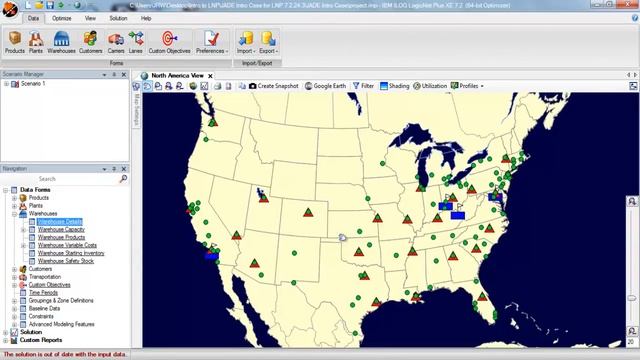This screenshot has width=640, height=360.
Task: Open the Customers ribbon icon
Action: tap(90, 42)
